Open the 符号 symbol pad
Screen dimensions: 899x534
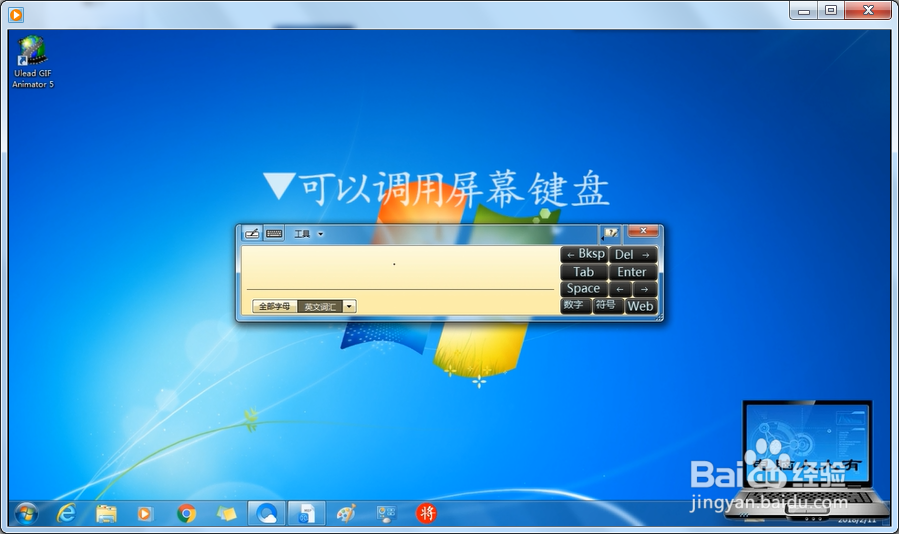point(608,306)
